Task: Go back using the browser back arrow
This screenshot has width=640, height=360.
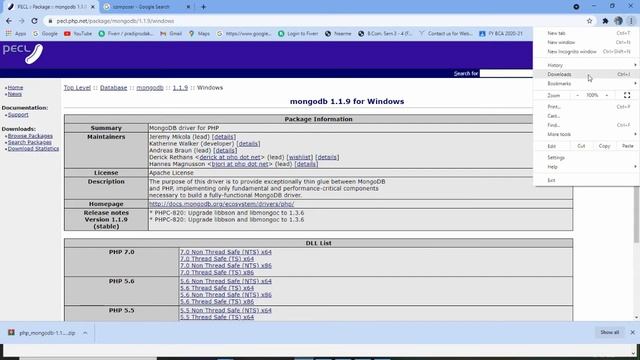Action: pos(9,21)
